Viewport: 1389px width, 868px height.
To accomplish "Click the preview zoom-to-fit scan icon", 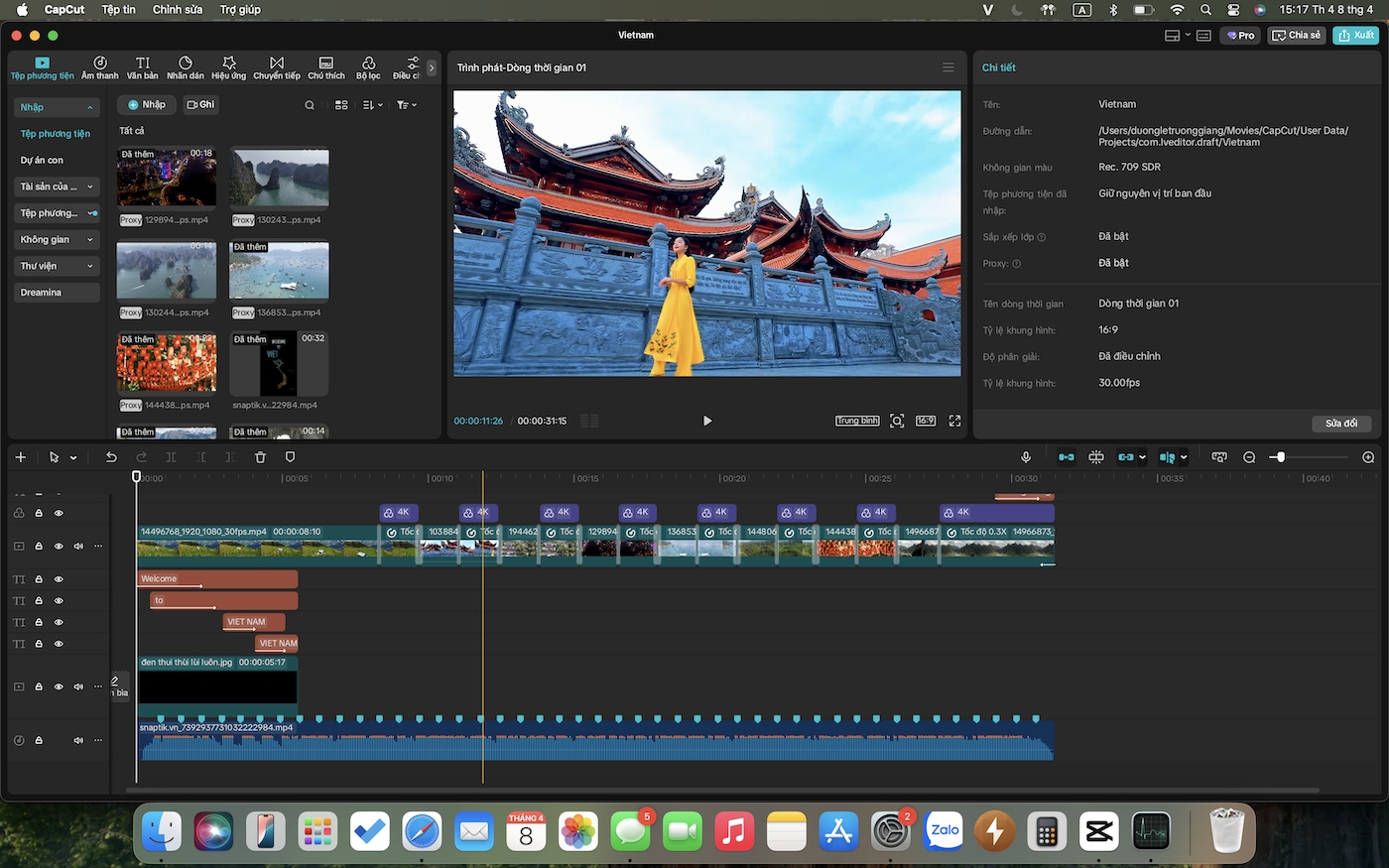I will (897, 421).
